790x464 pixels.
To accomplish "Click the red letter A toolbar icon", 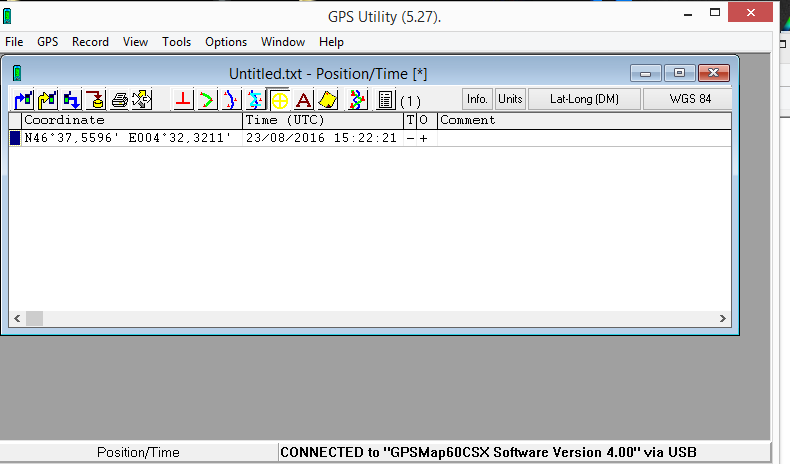I will tap(303, 100).
